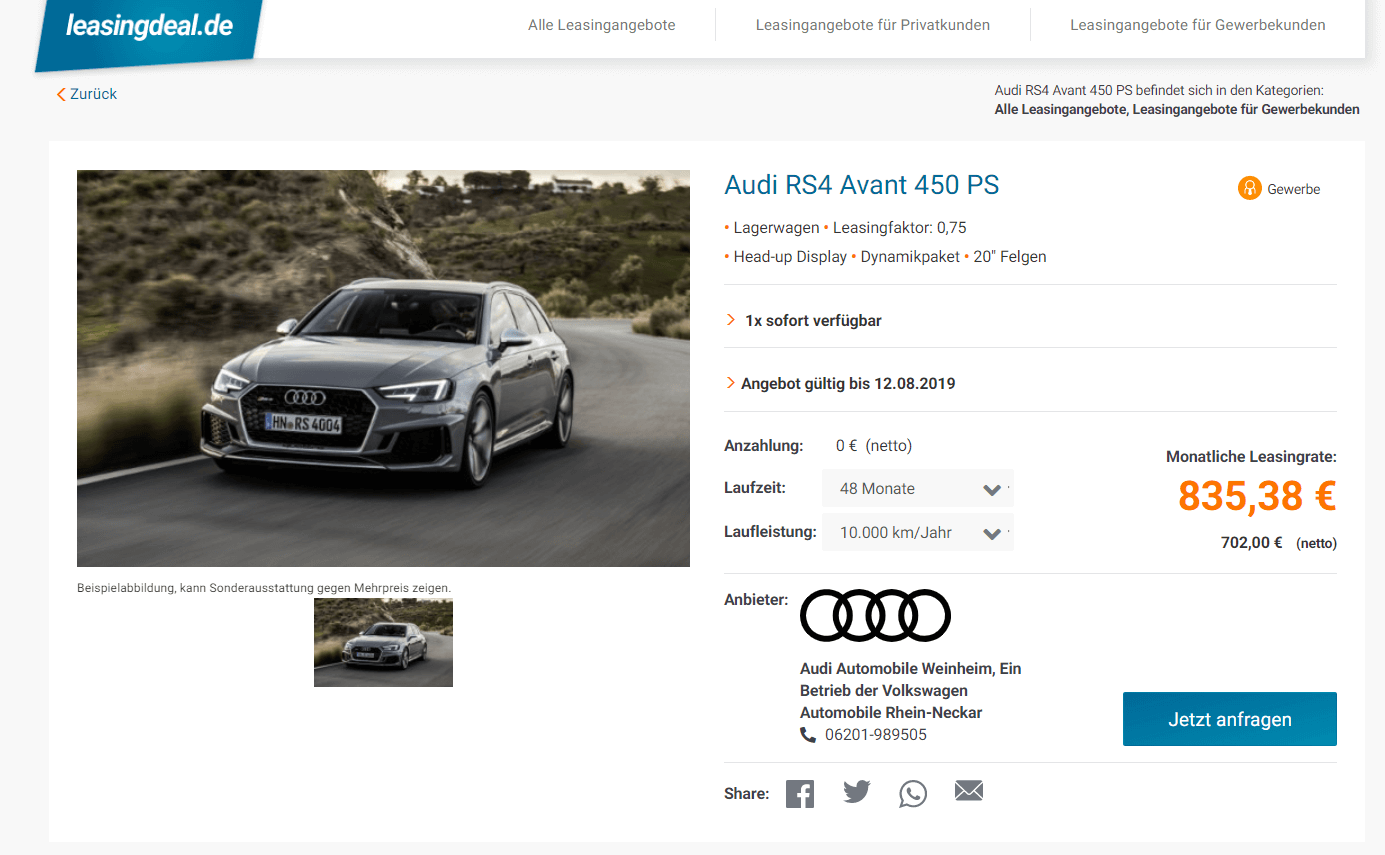Screen dimensions: 1385x855
Task: Click the orange Gewerbe badge icon
Action: 1250,188
